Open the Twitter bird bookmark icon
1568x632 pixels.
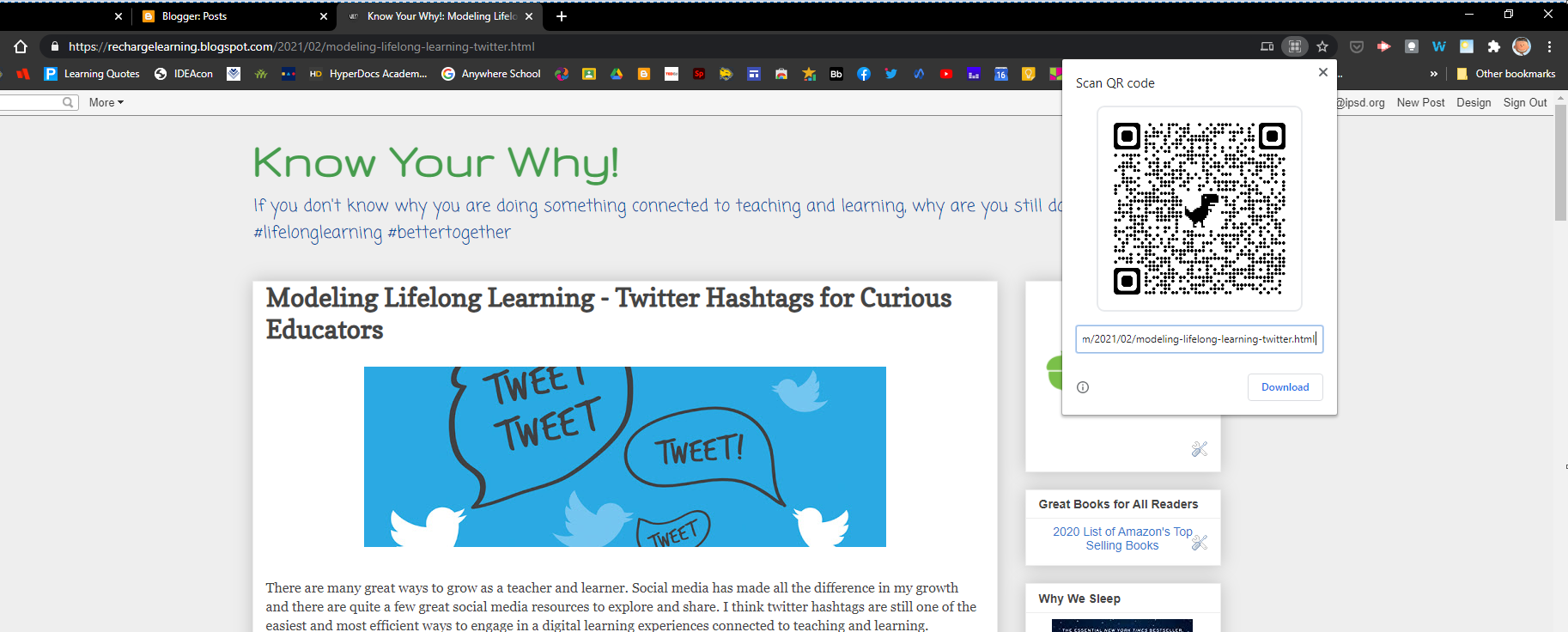(891, 74)
